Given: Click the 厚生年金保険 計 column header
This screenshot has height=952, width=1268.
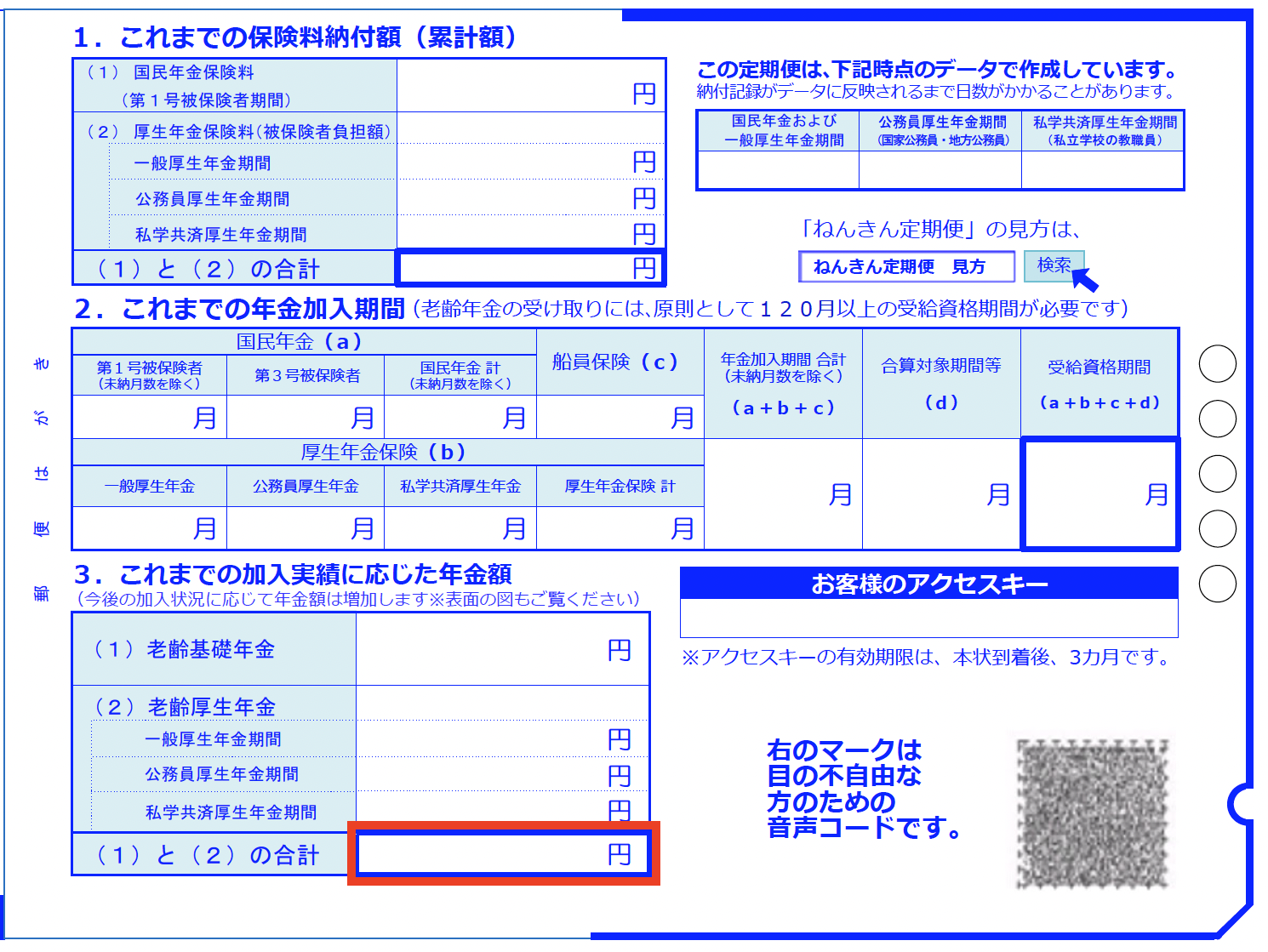Looking at the screenshot, I should [620, 487].
